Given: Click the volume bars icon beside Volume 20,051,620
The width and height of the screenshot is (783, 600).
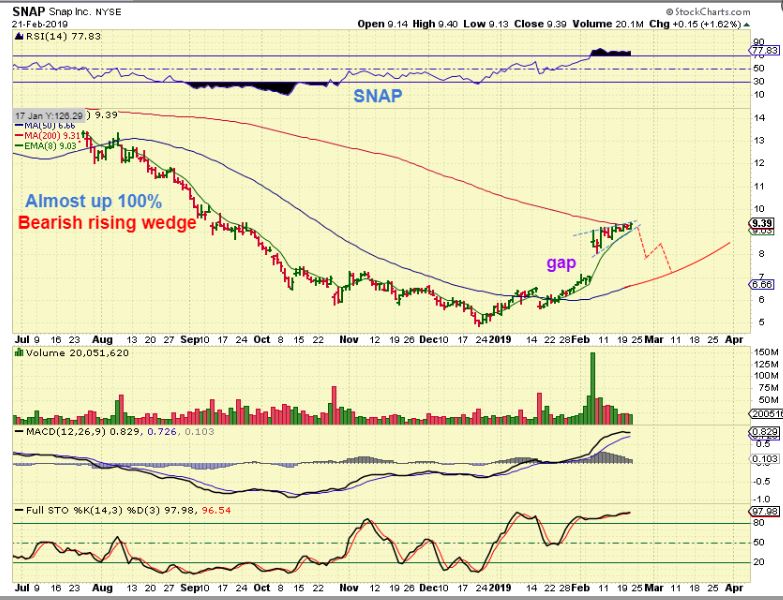Looking at the screenshot, I should coord(19,353).
